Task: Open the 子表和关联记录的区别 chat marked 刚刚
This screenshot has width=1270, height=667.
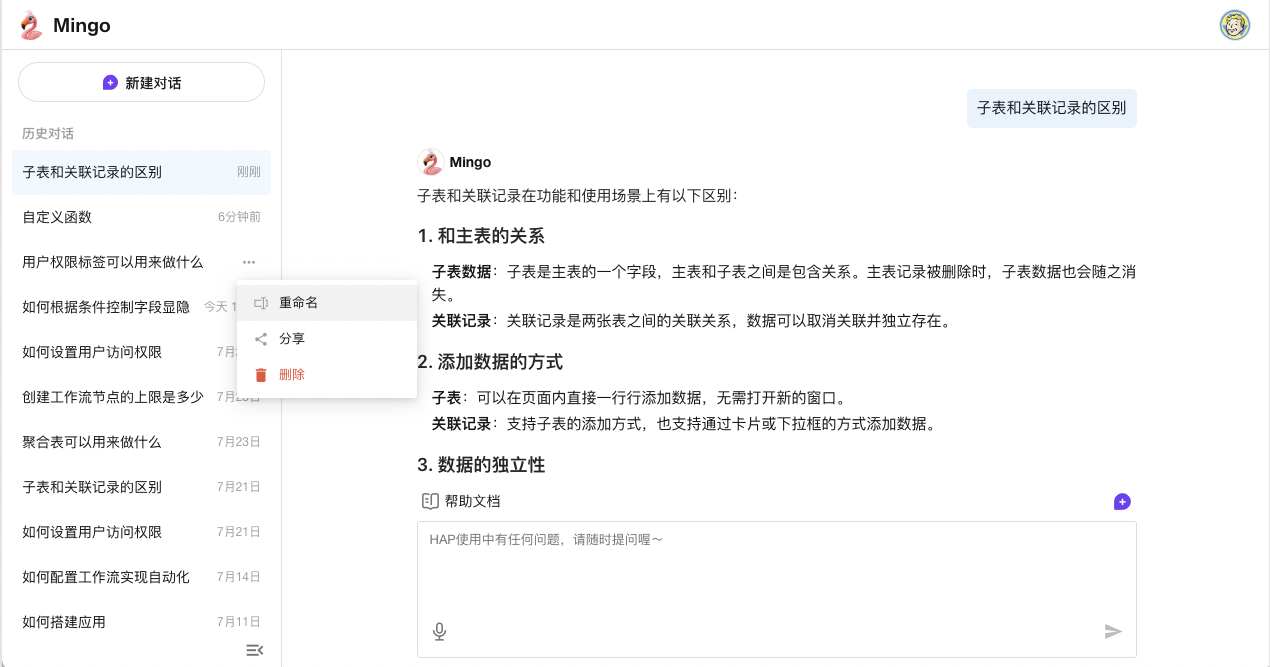Action: tap(141, 172)
